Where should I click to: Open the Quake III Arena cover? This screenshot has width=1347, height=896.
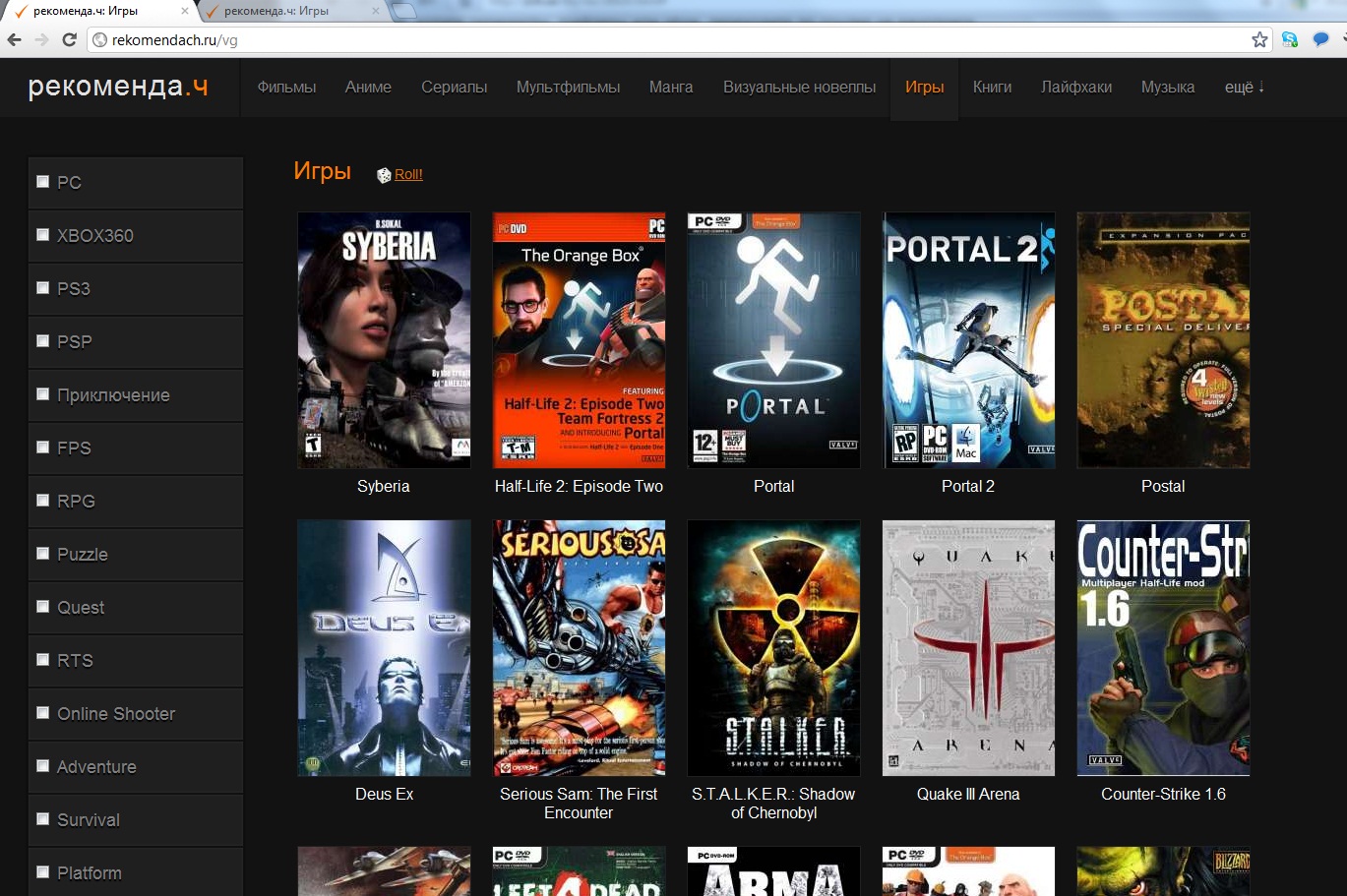968,648
